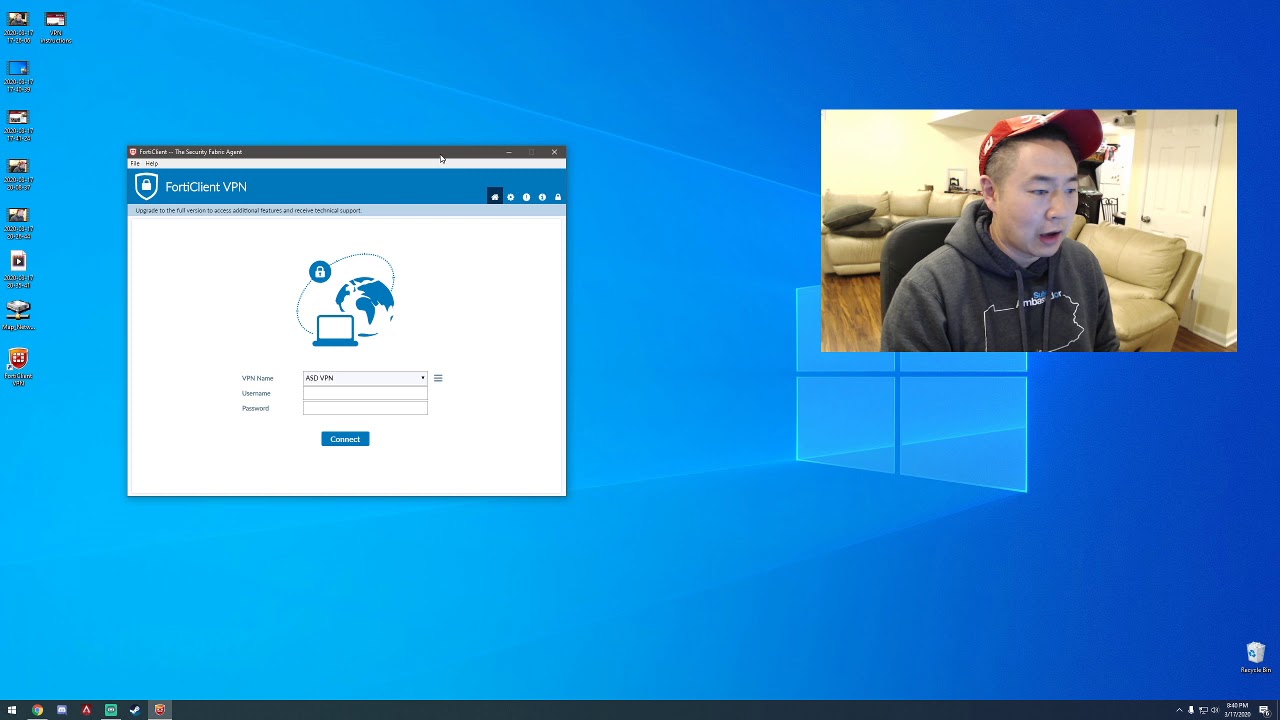This screenshot has height=720, width=1280.
Task: Open FortiClient settings gear icon
Action: pyautogui.click(x=510, y=197)
